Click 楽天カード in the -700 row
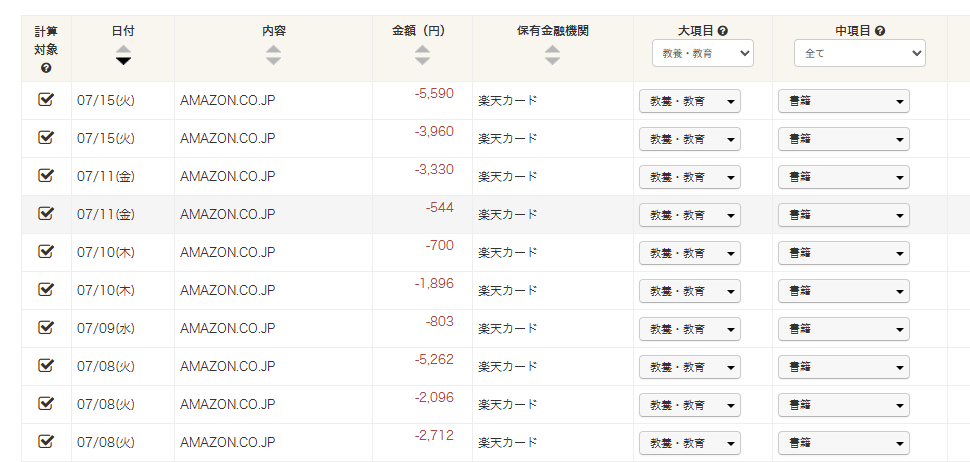Screen dimensions: 970x462 [x=507, y=252]
